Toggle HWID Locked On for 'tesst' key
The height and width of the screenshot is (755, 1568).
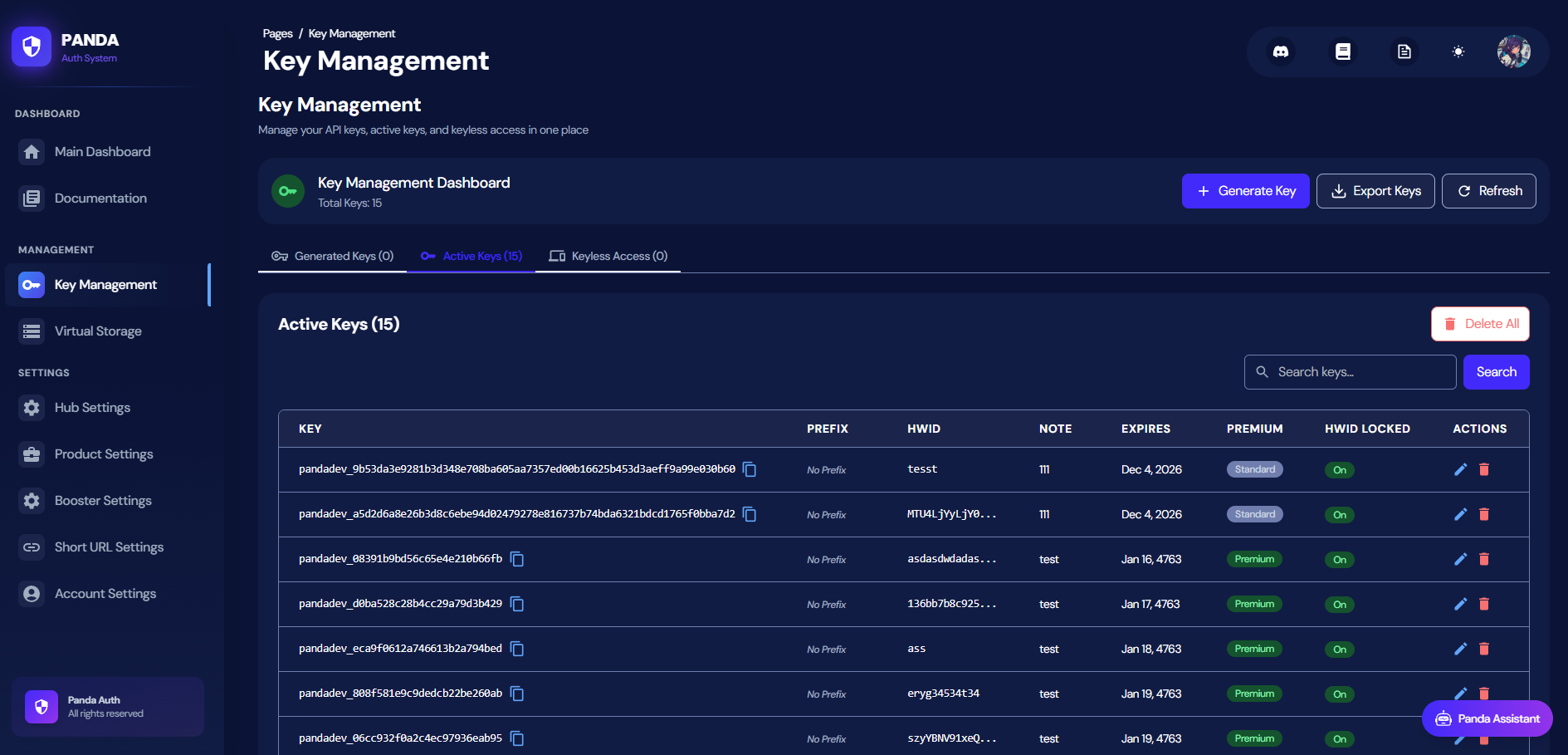[1339, 470]
